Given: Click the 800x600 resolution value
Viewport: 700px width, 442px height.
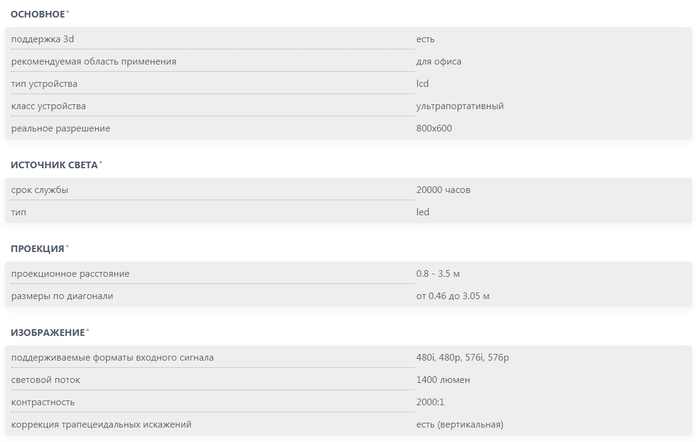Looking at the screenshot, I should tap(434, 128).
